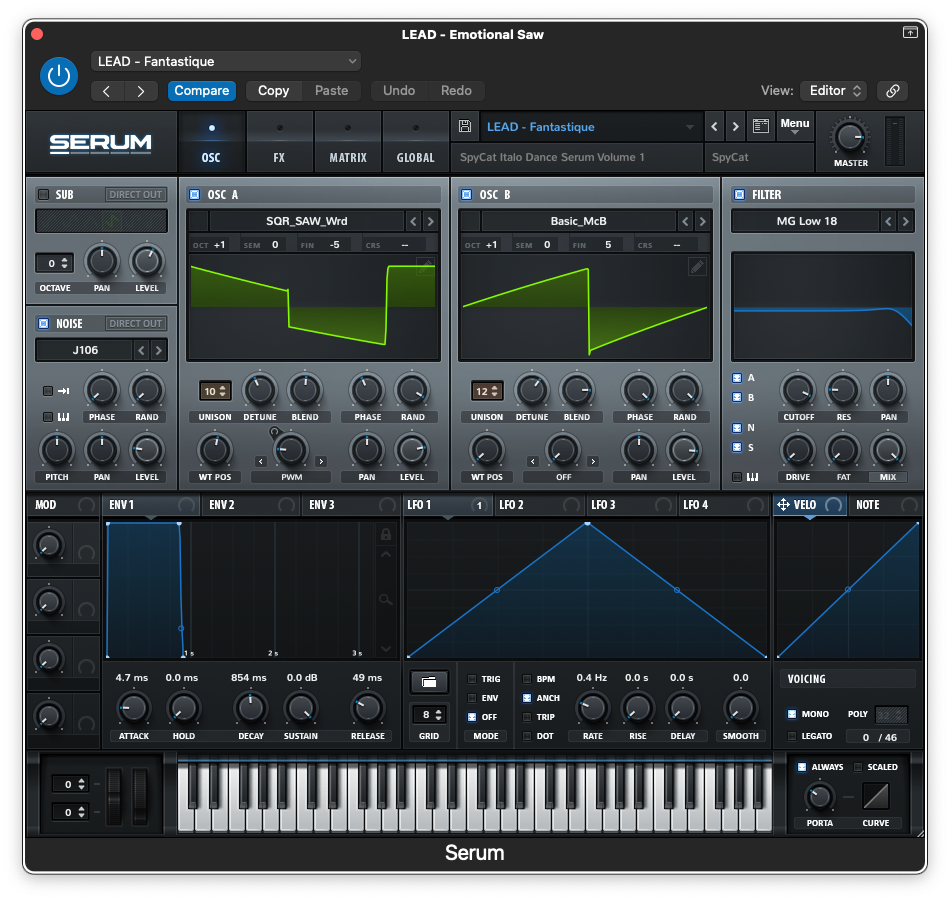Open the MG Low 18 filter type menu
Image resolution: width=950 pixels, height=901 pixels.
(x=806, y=221)
